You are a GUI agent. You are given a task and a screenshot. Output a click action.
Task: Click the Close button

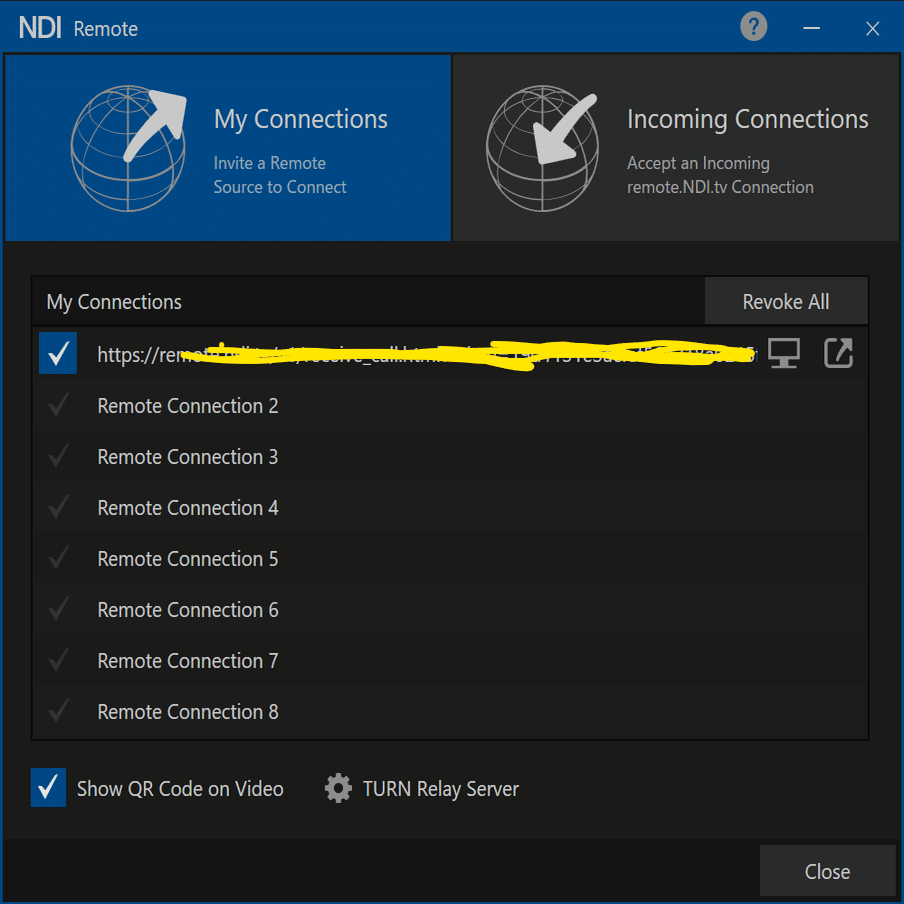(827, 871)
